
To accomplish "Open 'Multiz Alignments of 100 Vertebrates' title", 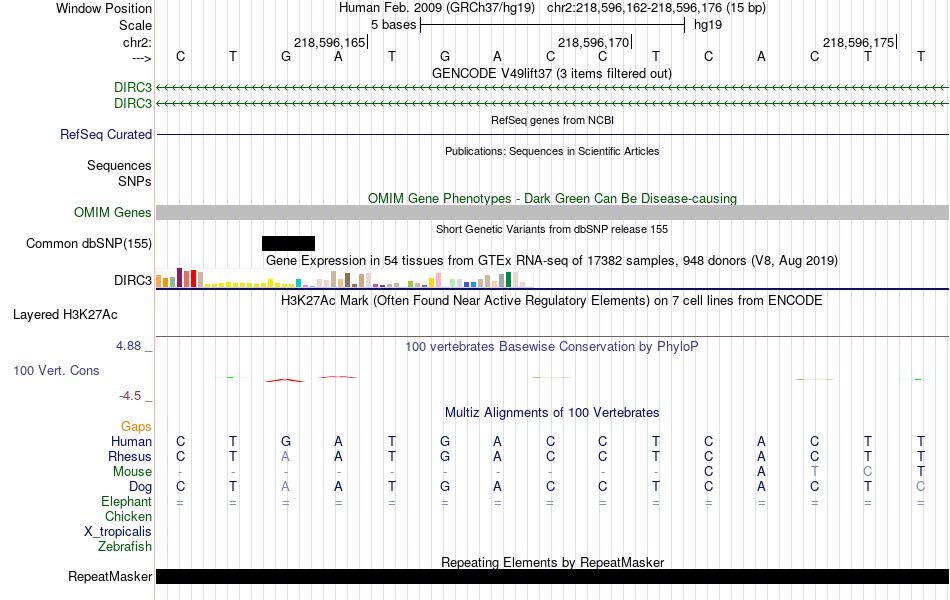I will 552,413.
